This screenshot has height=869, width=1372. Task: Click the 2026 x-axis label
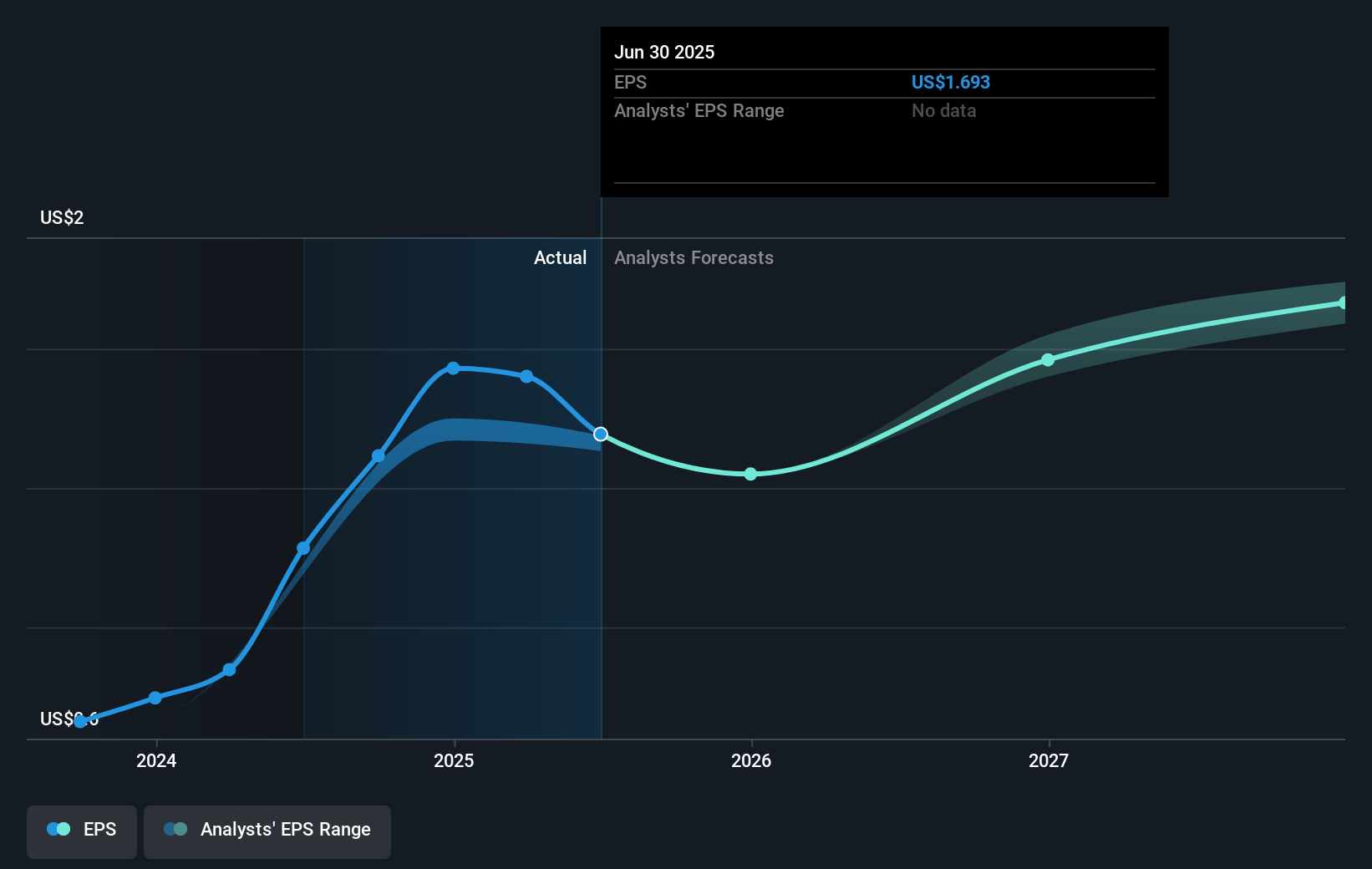click(x=751, y=760)
